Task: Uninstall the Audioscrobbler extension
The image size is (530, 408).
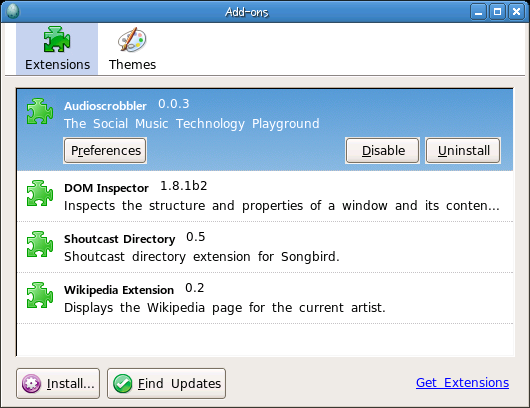Action: click(463, 150)
